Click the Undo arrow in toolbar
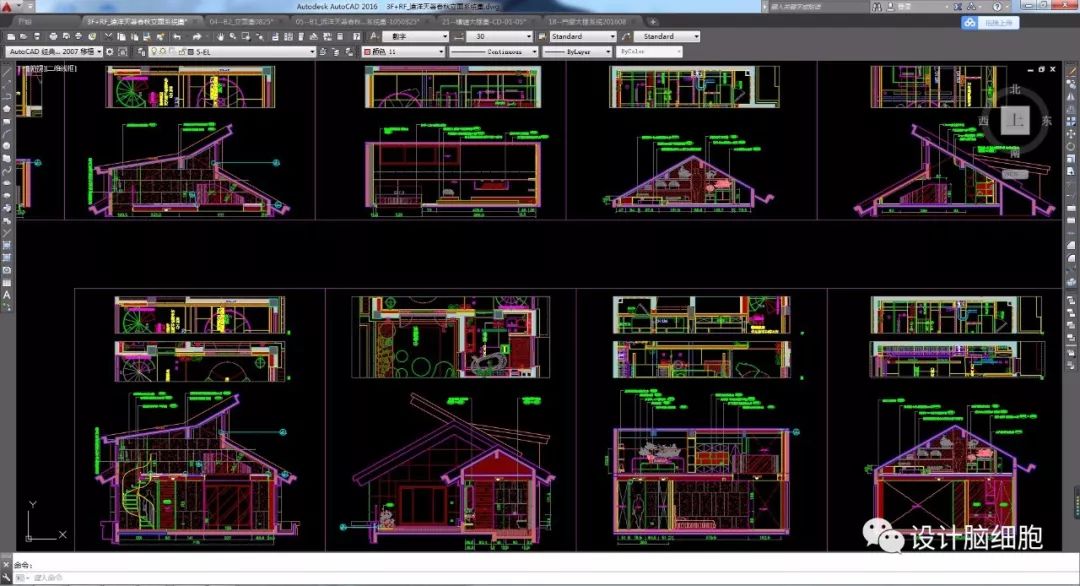The image size is (1080, 586). coord(176,36)
